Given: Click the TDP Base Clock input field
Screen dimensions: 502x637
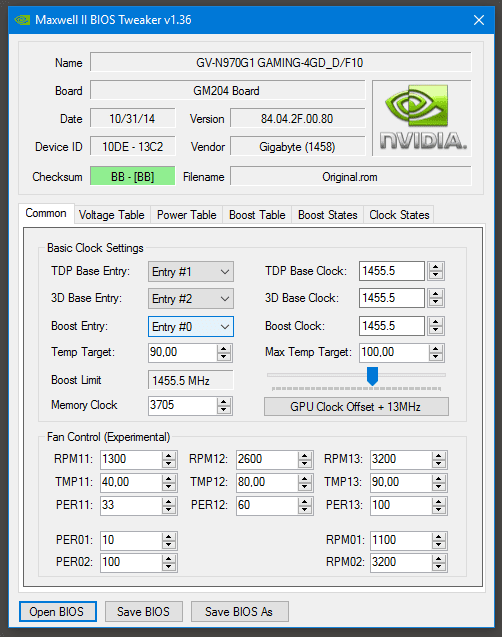Looking at the screenshot, I should pyautogui.click(x=392, y=271).
